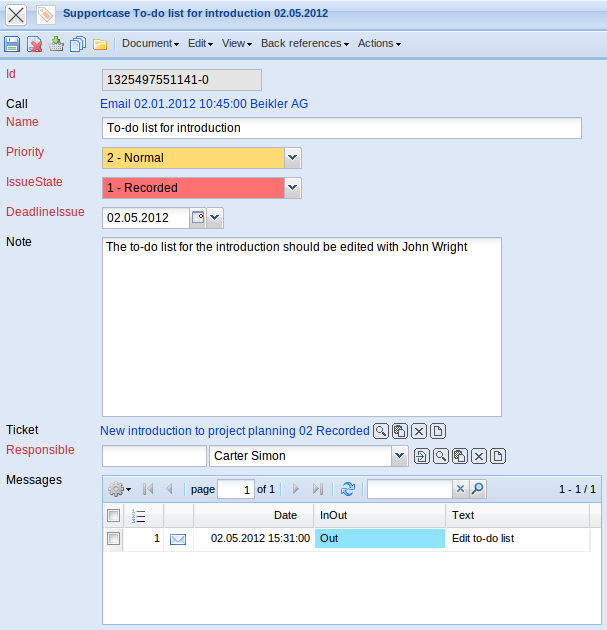Sort messages by the Date column header
Viewport: 607px width, 630px height.
point(285,515)
